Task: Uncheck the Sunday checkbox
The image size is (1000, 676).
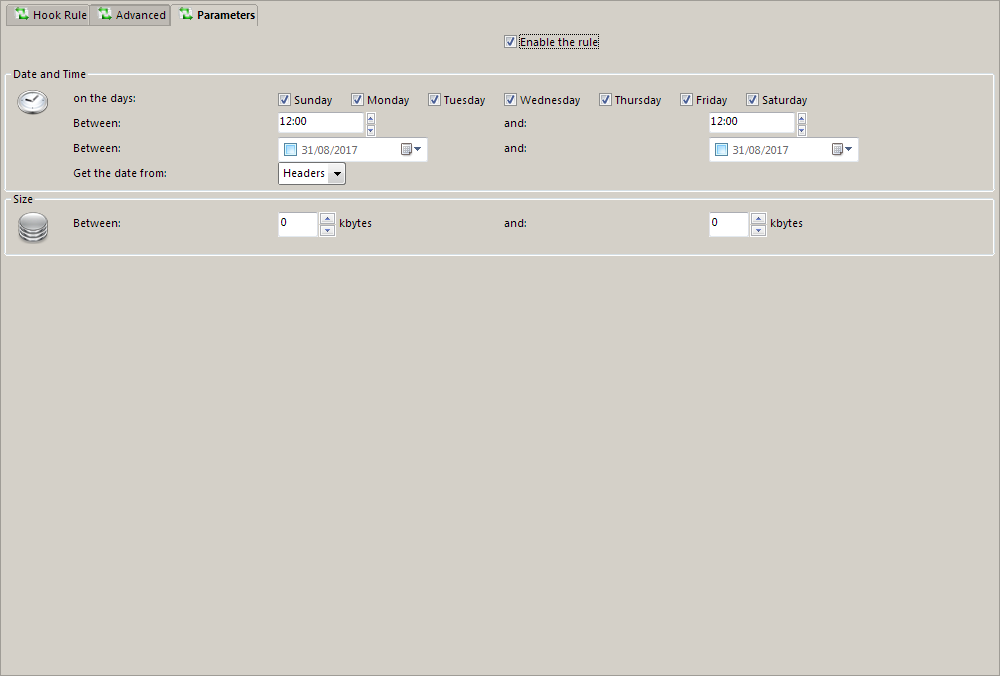Action: (284, 100)
